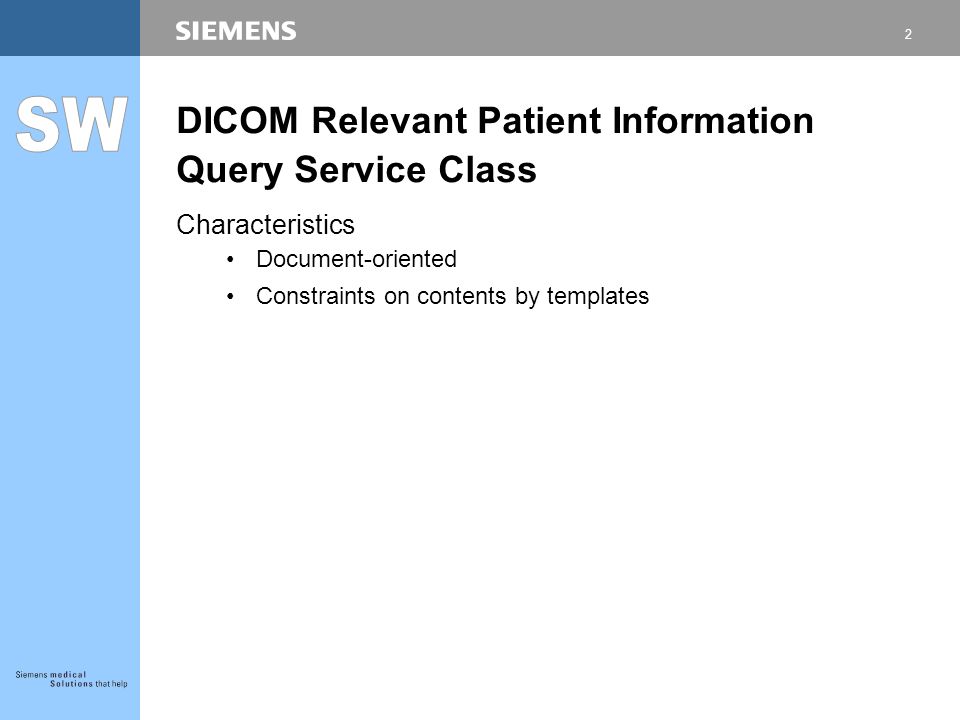960x720 pixels.
Task: Click the large SW logo
Action: (x=72, y=124)
